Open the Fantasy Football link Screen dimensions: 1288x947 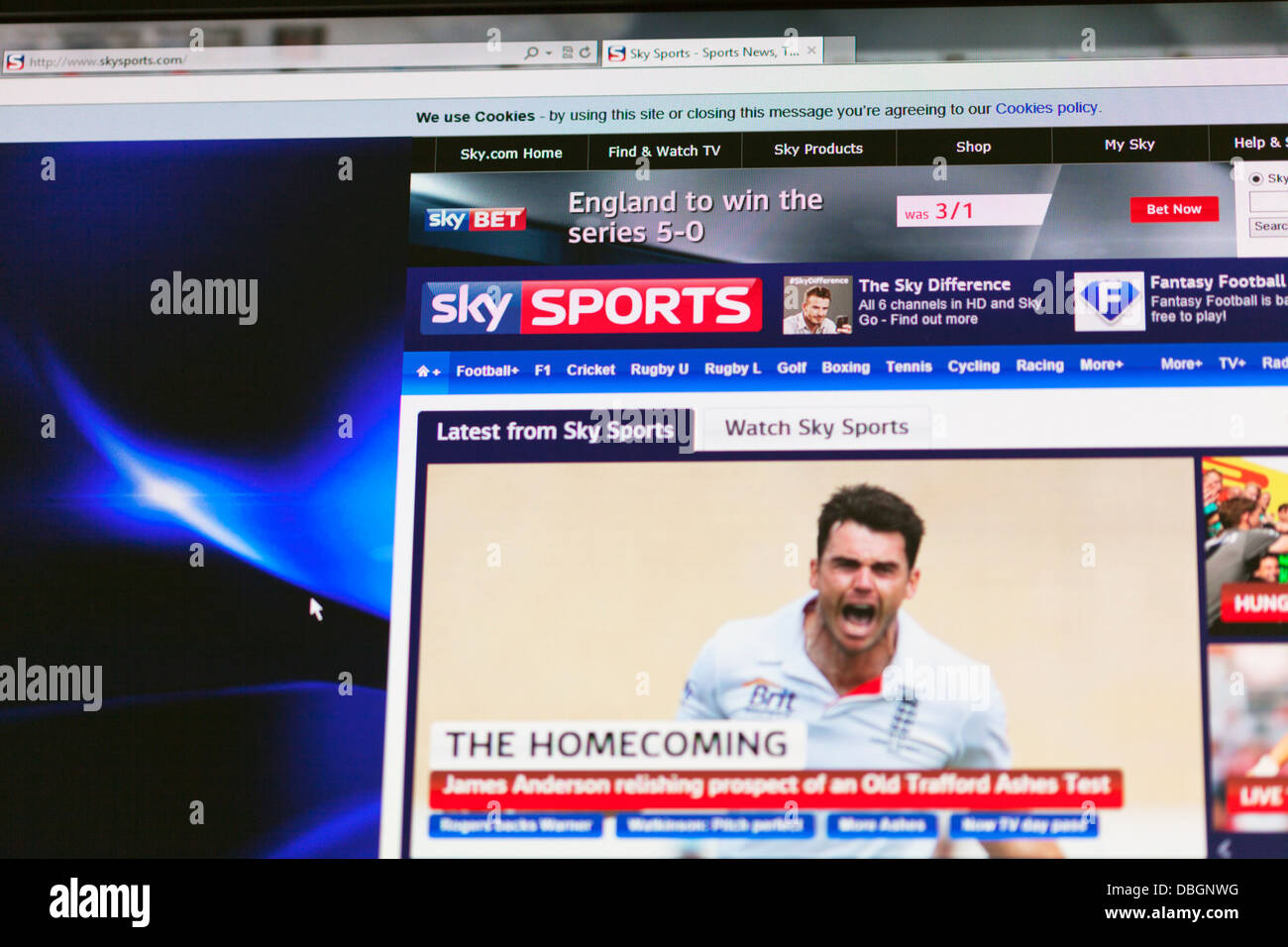(1218, 281)
